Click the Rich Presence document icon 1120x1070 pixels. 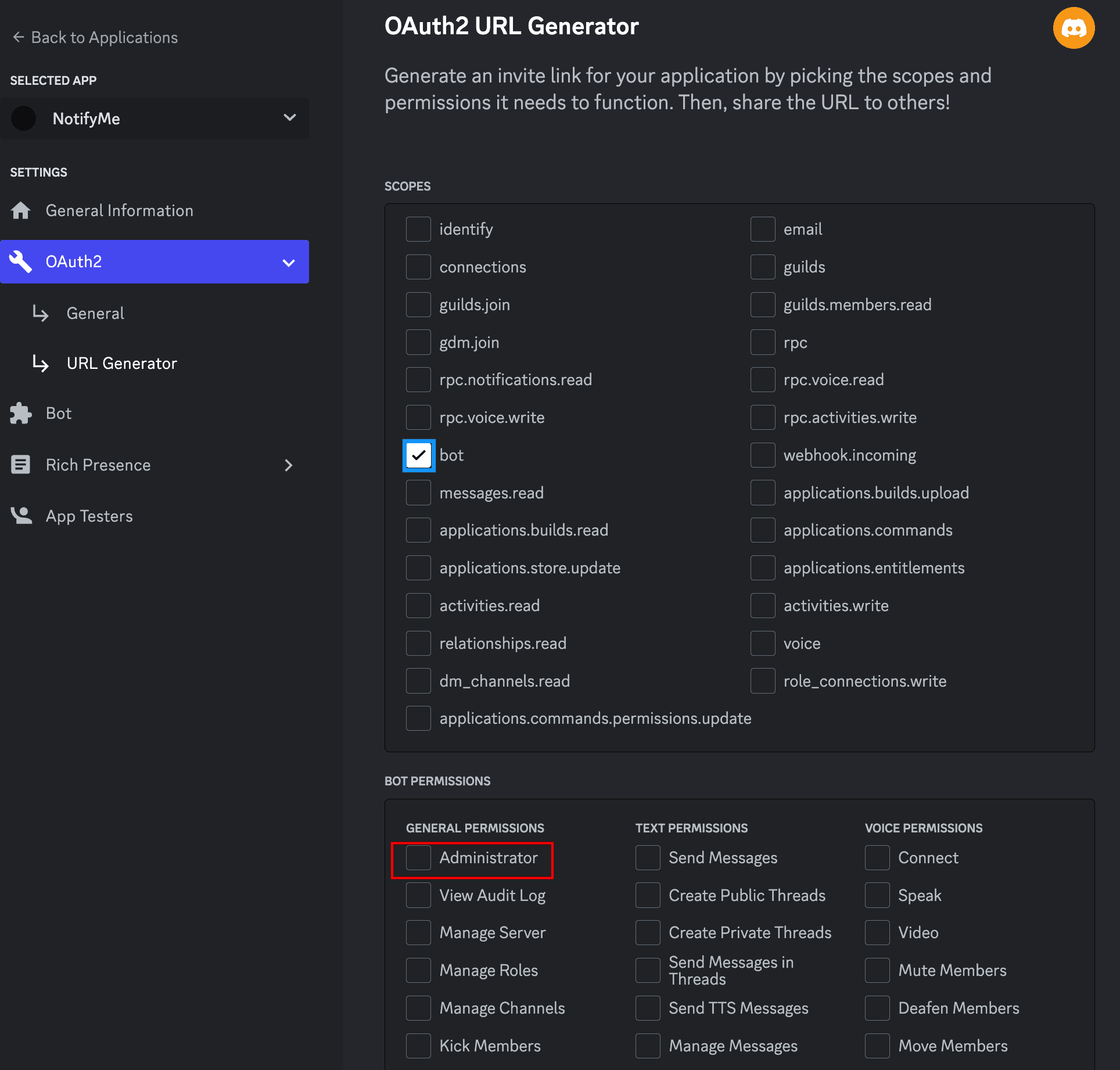[x=21, y=465]
